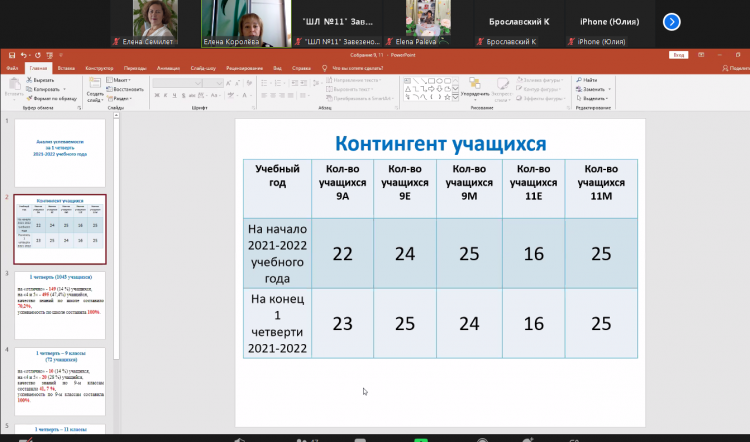Select slide 1 thumbnail in slide panel
The width and height of the screenshot is (750, 442).
(60, 153)
